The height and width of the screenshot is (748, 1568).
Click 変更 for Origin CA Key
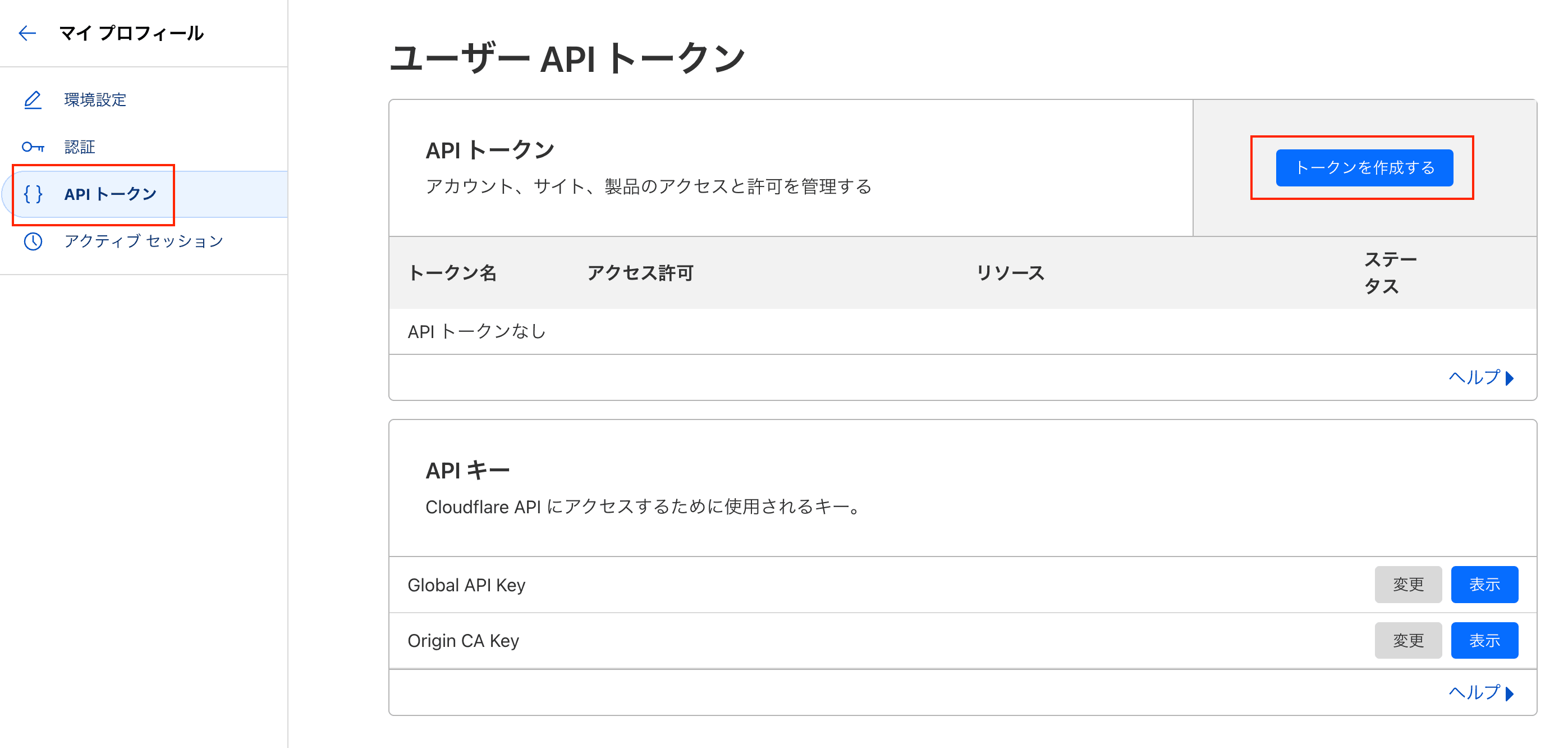pos(1407,641)
